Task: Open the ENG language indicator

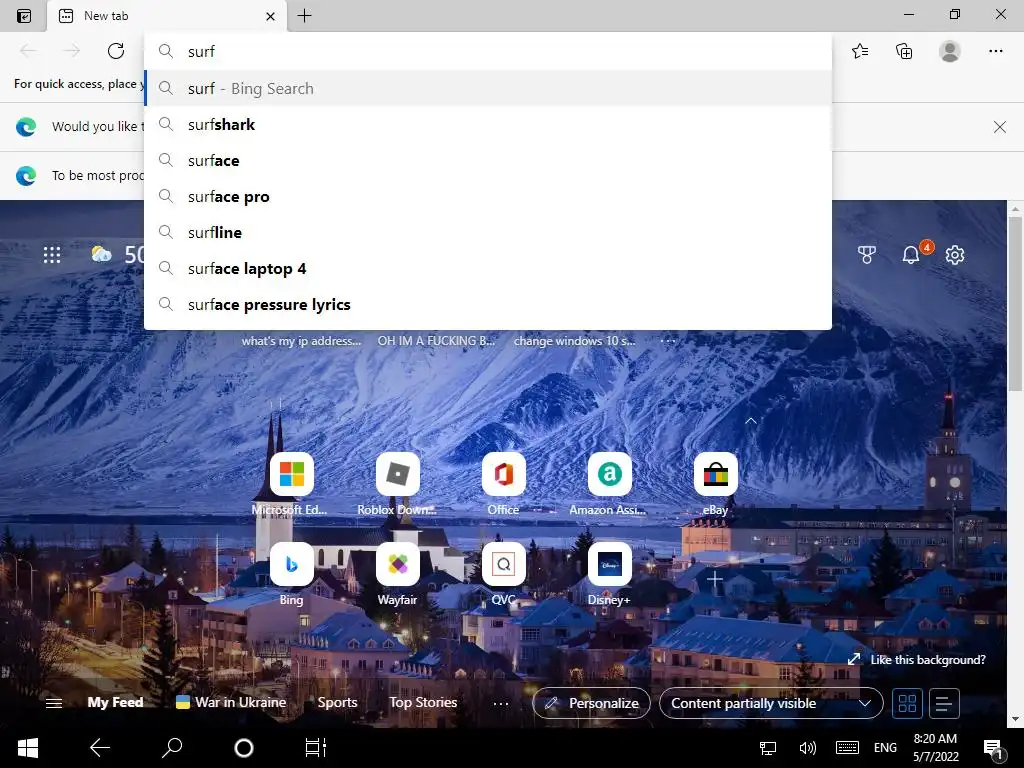Action: pyautogui.click(x=886, y=748)
